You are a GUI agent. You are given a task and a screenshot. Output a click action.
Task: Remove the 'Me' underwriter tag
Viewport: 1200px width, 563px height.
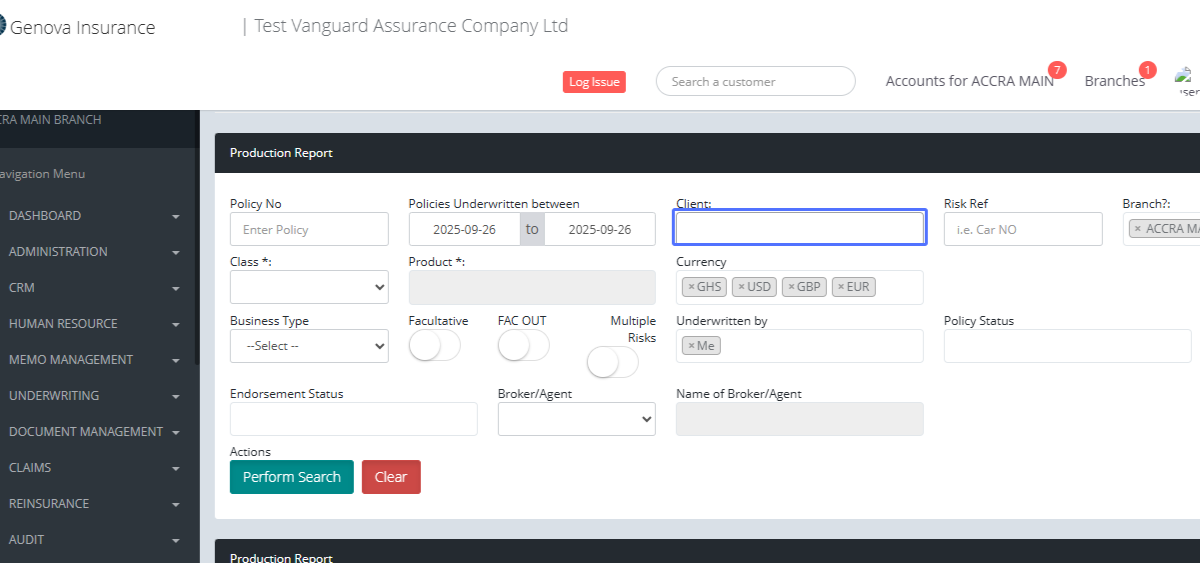coord(691,346)
